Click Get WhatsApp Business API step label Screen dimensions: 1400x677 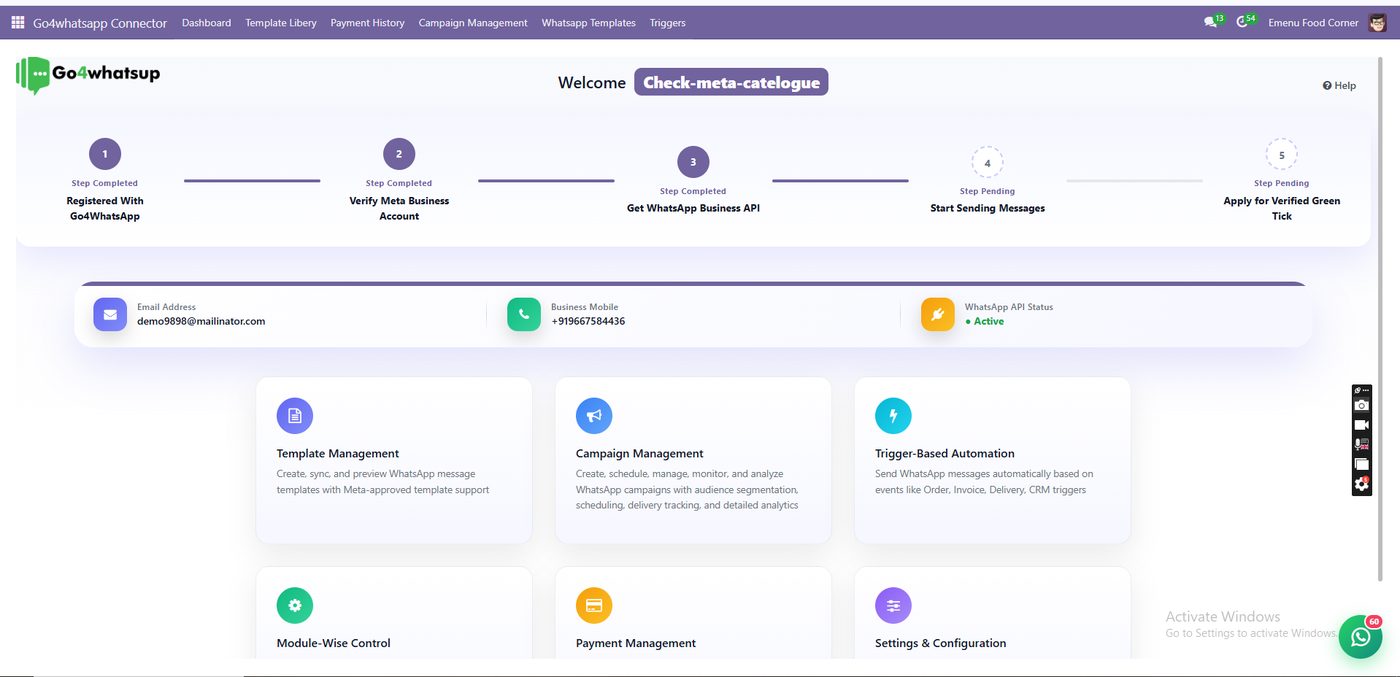coord(693,208)
